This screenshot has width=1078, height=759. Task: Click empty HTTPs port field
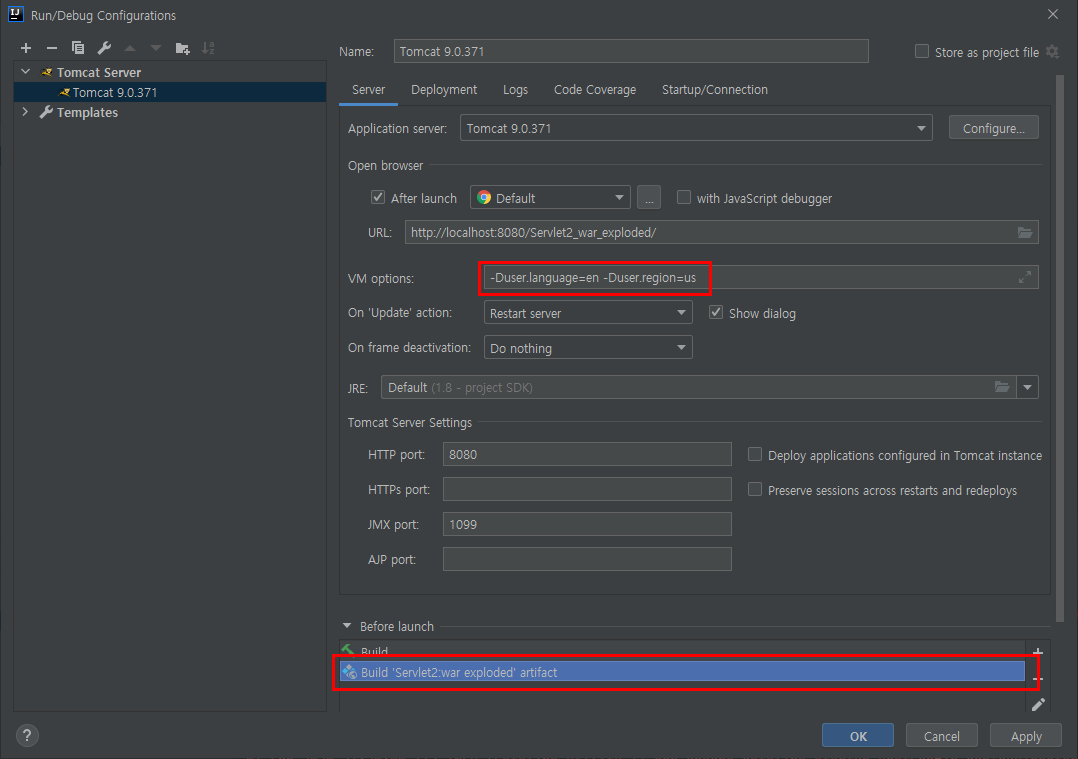[x=587, y=490]
